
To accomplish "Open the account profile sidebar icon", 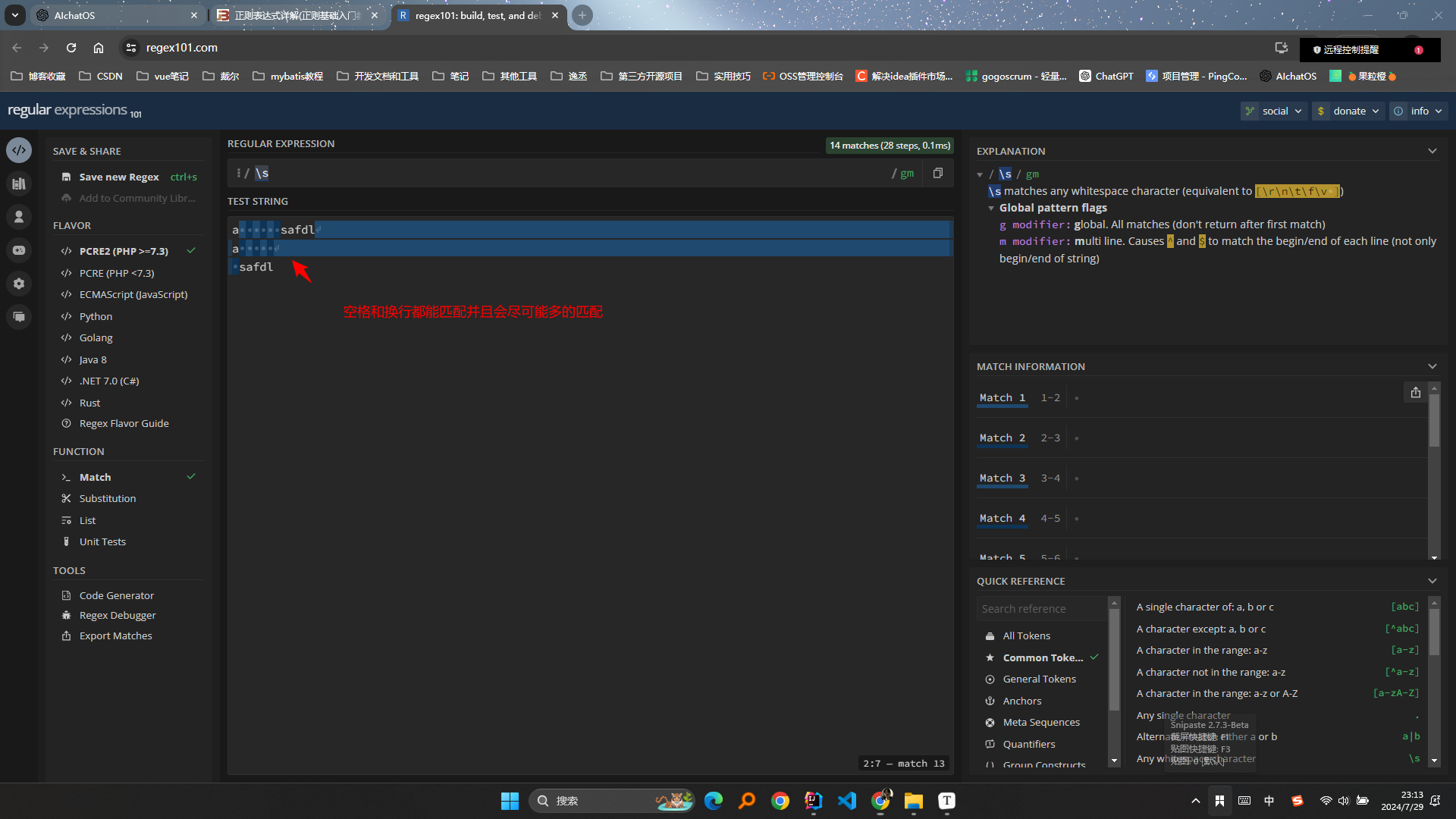I will tap(19, 217).
